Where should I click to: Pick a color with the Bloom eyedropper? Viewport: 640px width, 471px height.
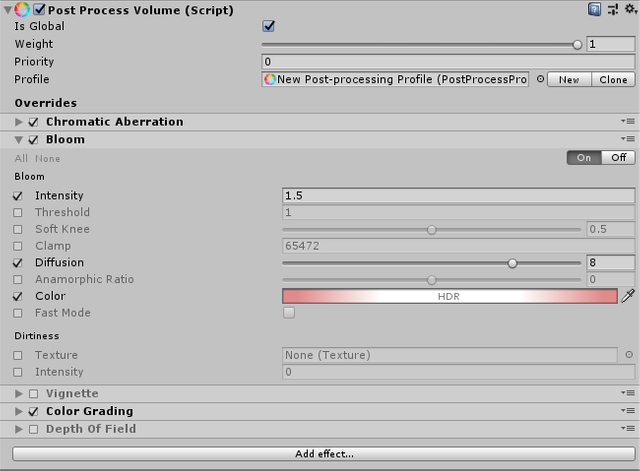tap(628, 296)
